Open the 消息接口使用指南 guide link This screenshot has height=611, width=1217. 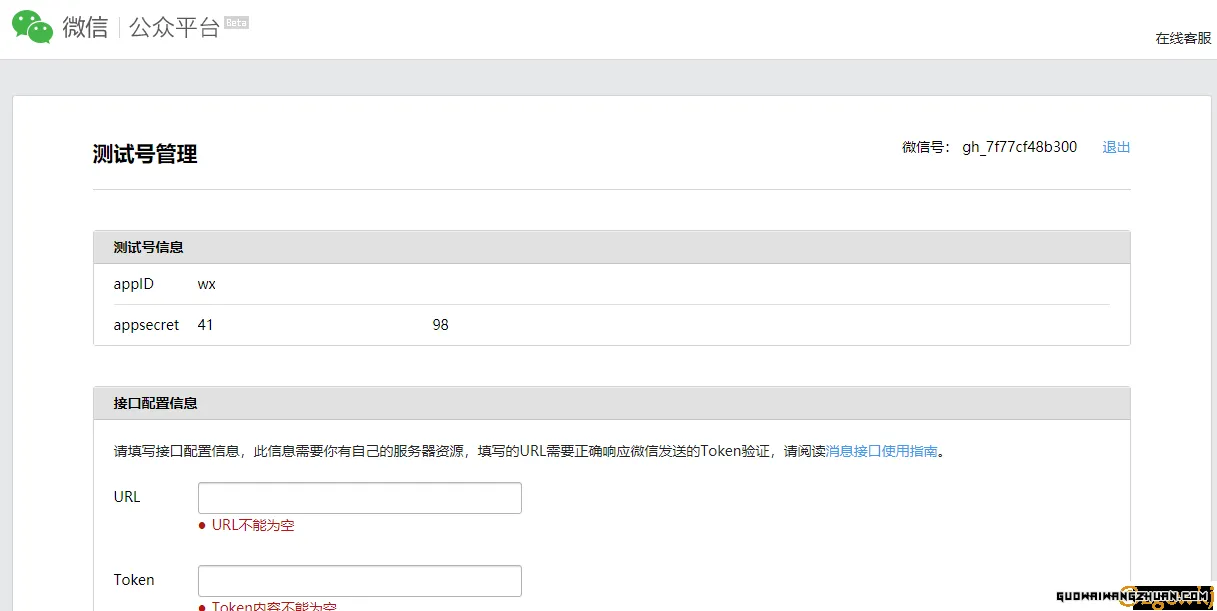[882, 451]
